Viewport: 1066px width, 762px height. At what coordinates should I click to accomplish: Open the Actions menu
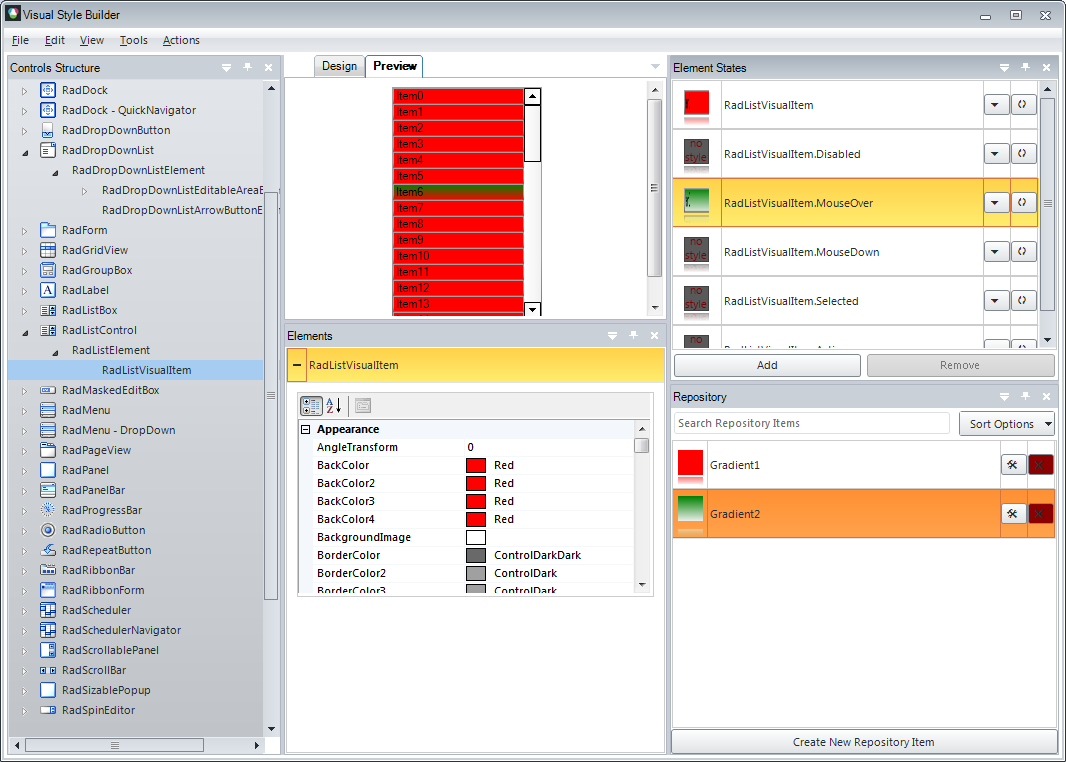click(x=181, y=40)
